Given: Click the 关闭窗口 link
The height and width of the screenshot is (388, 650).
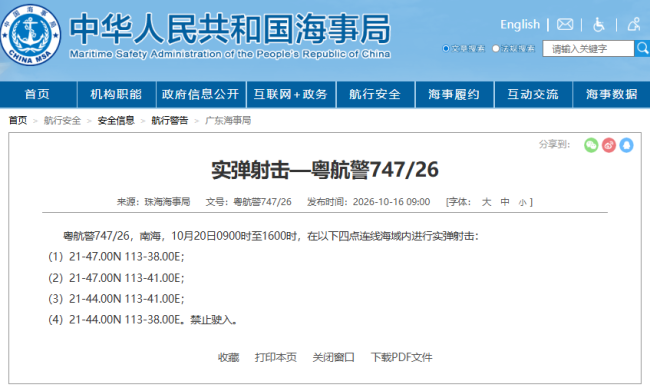Looking at the screenshot, I should pyautogui.click(x=333, y=357).
